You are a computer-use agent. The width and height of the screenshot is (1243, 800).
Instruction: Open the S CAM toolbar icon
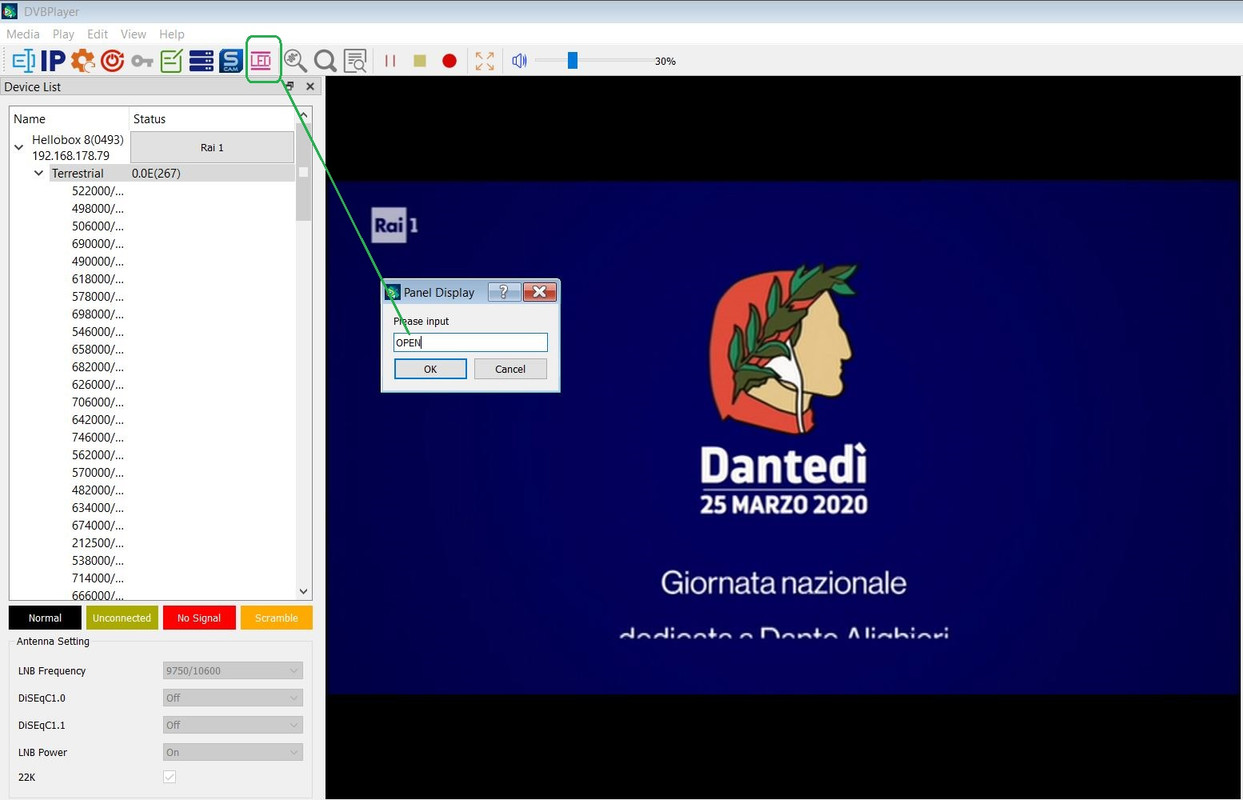point(231,61)
